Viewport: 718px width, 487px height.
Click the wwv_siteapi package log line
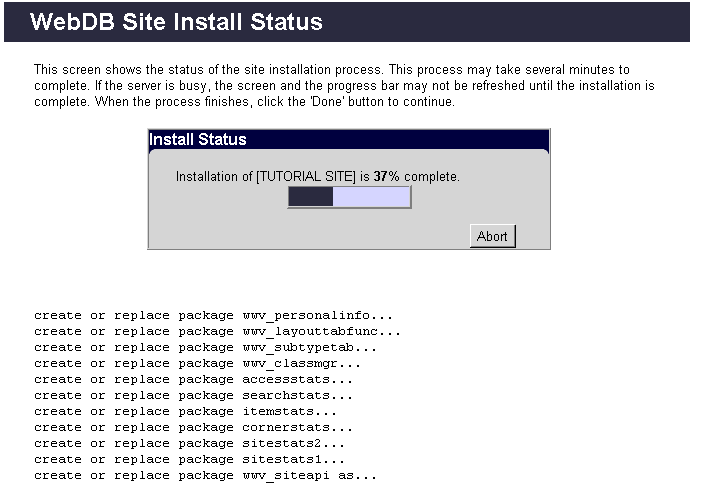coord(206,475)
